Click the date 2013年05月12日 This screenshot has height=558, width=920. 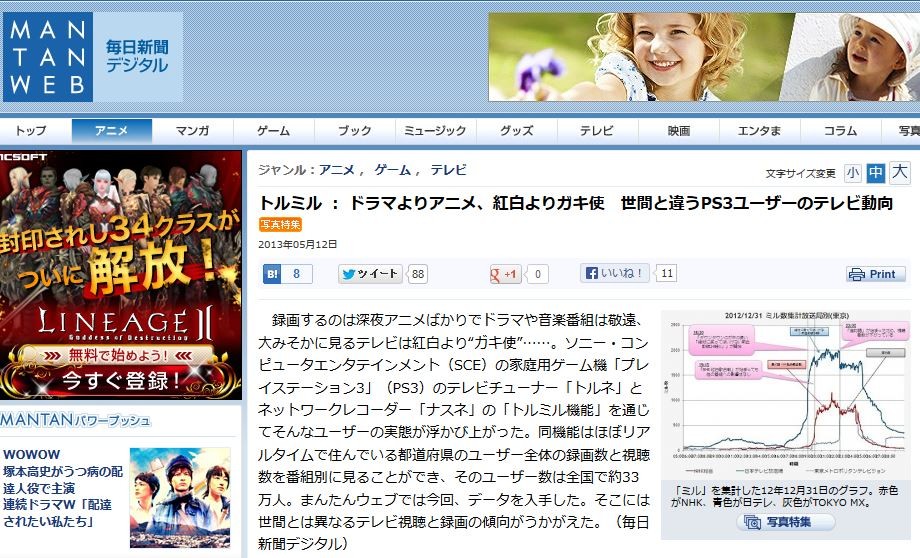point(297,245)
